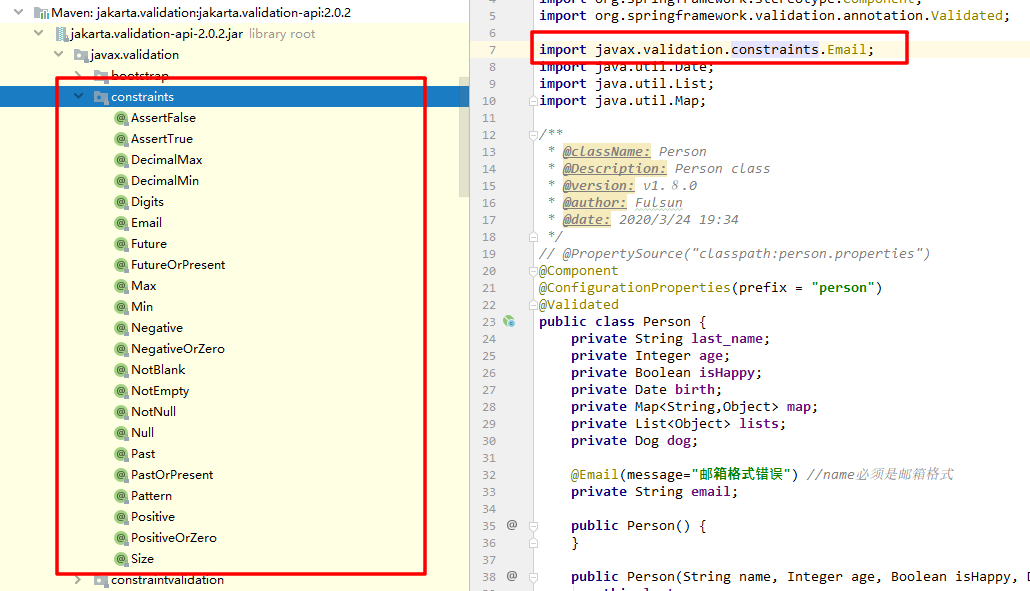Collapse the javax.validation package node
Viewport: 1030px width, 591px height.
point(59,55)
